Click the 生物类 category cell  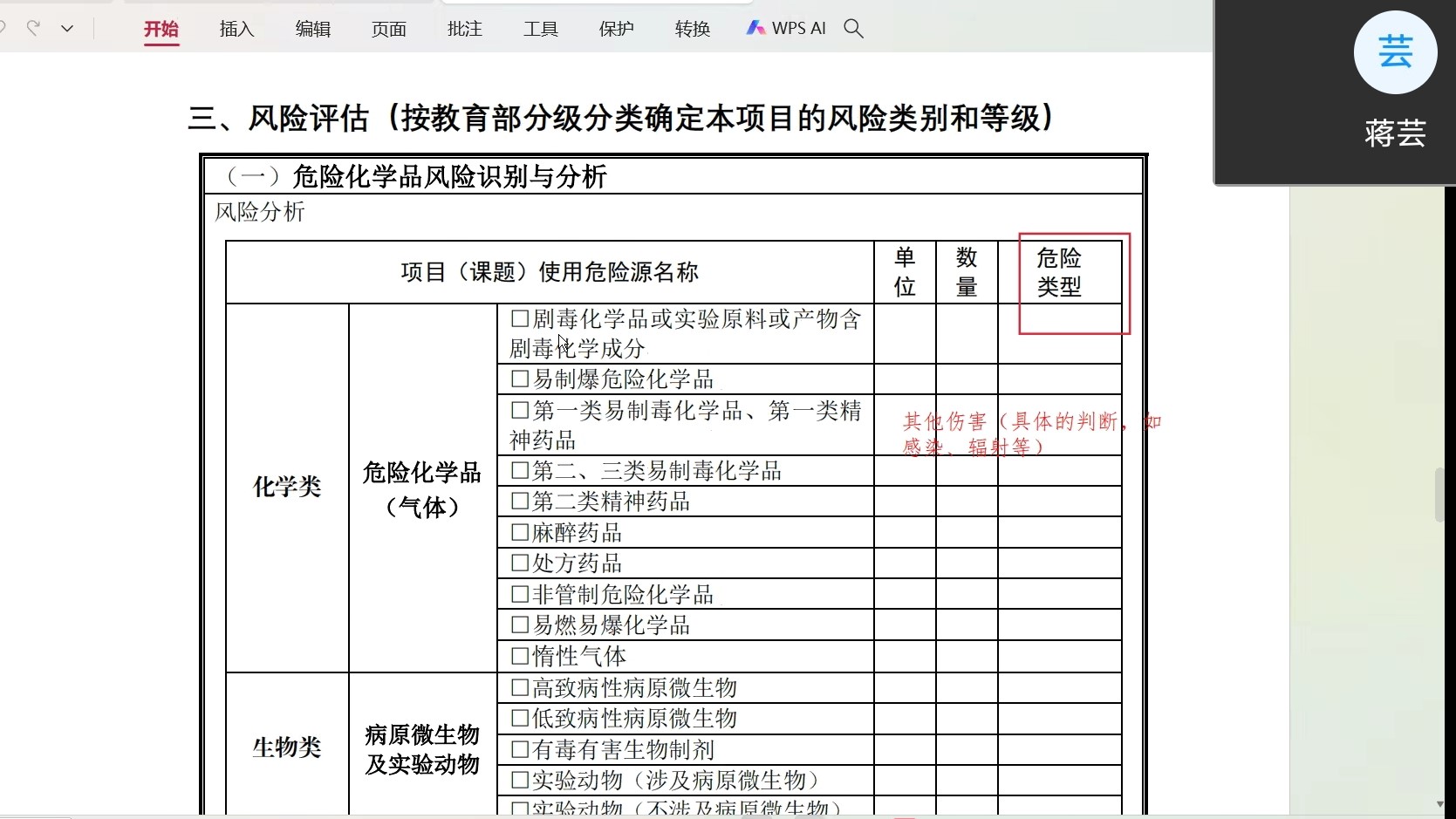click(x=287, y=747)
